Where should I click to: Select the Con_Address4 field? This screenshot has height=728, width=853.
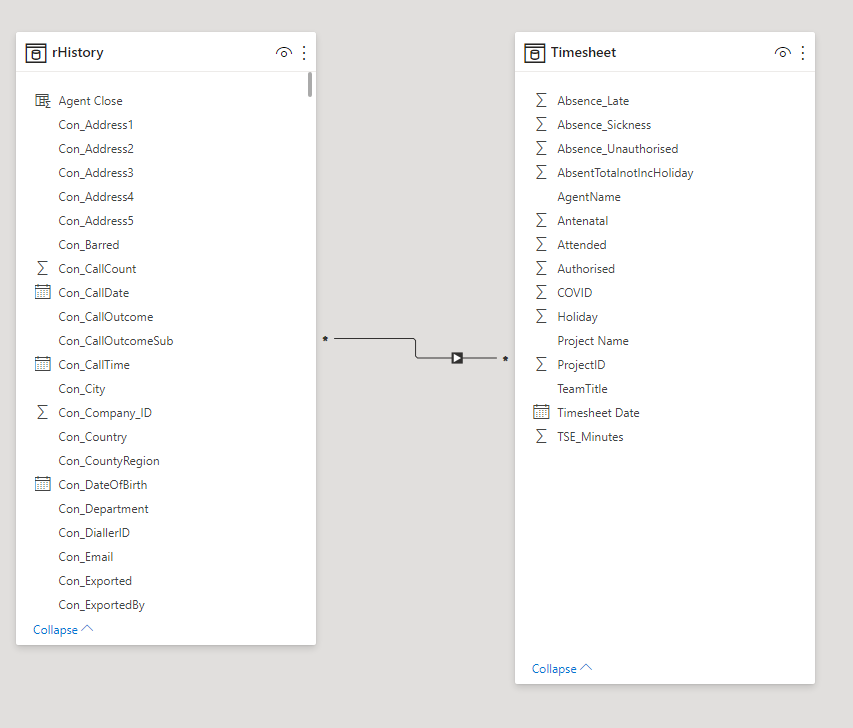[x=96, y=197]
